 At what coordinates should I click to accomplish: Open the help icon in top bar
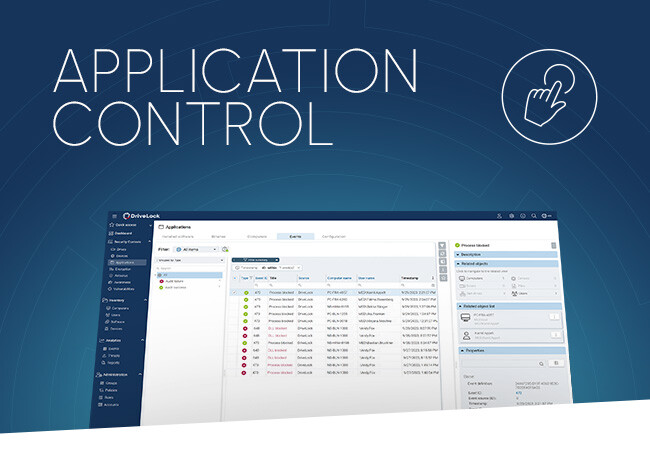point(523,216)
